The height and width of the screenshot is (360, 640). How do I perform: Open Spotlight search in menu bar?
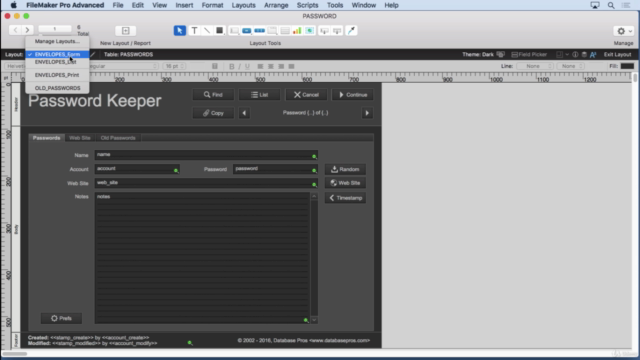pyautogui.click(x=611, y=5)
